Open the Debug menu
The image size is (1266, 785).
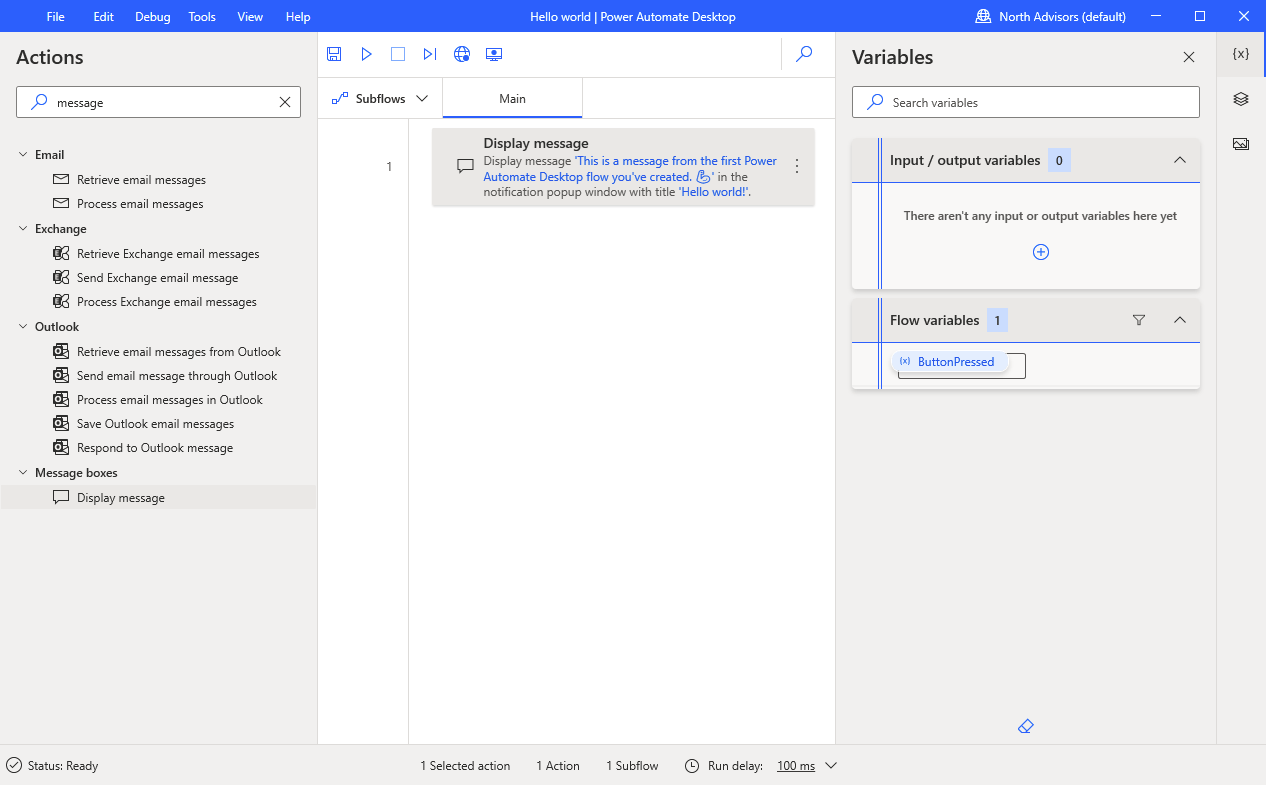[x=153, y=16]
